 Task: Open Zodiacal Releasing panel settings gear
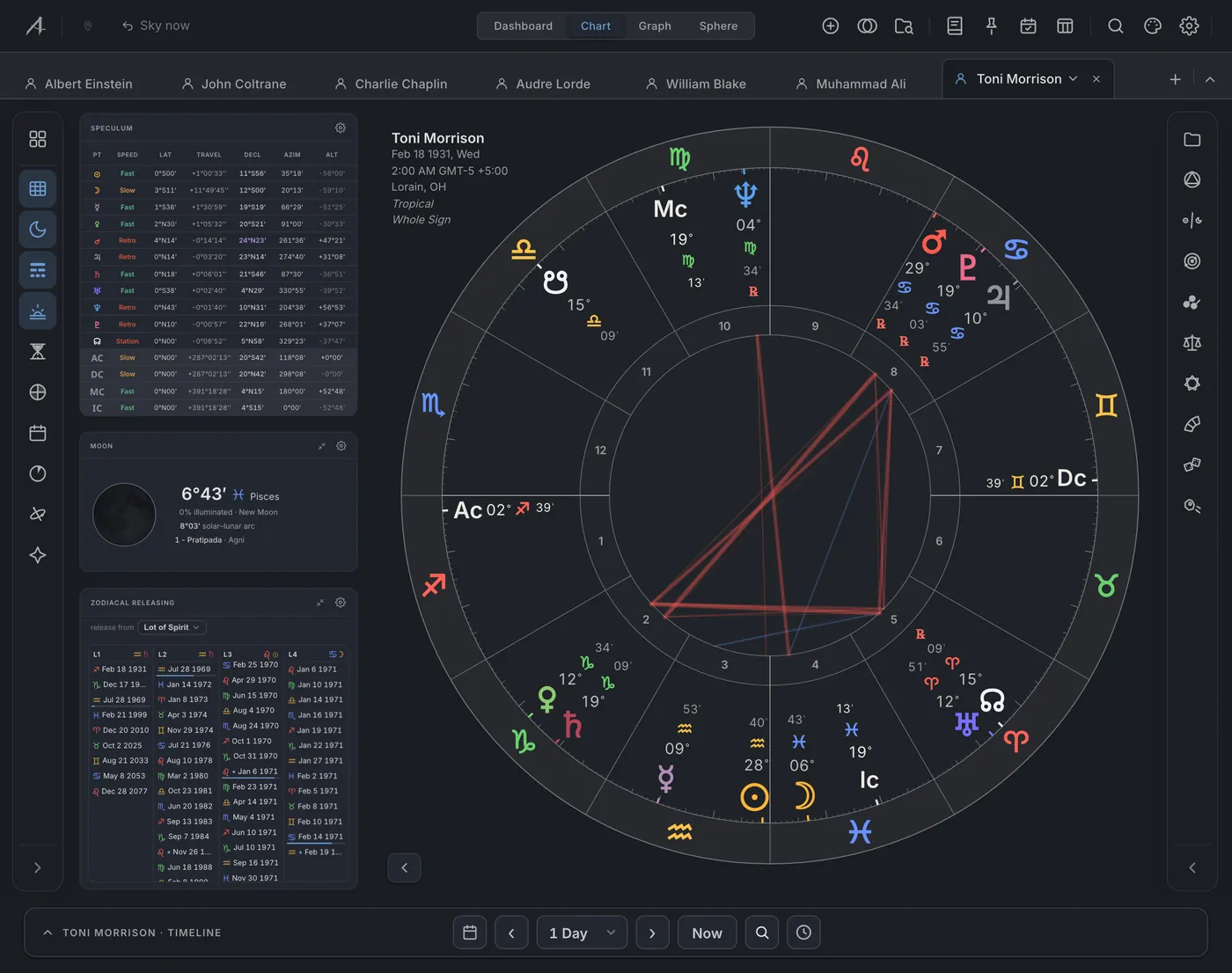(x=341, y=603)
